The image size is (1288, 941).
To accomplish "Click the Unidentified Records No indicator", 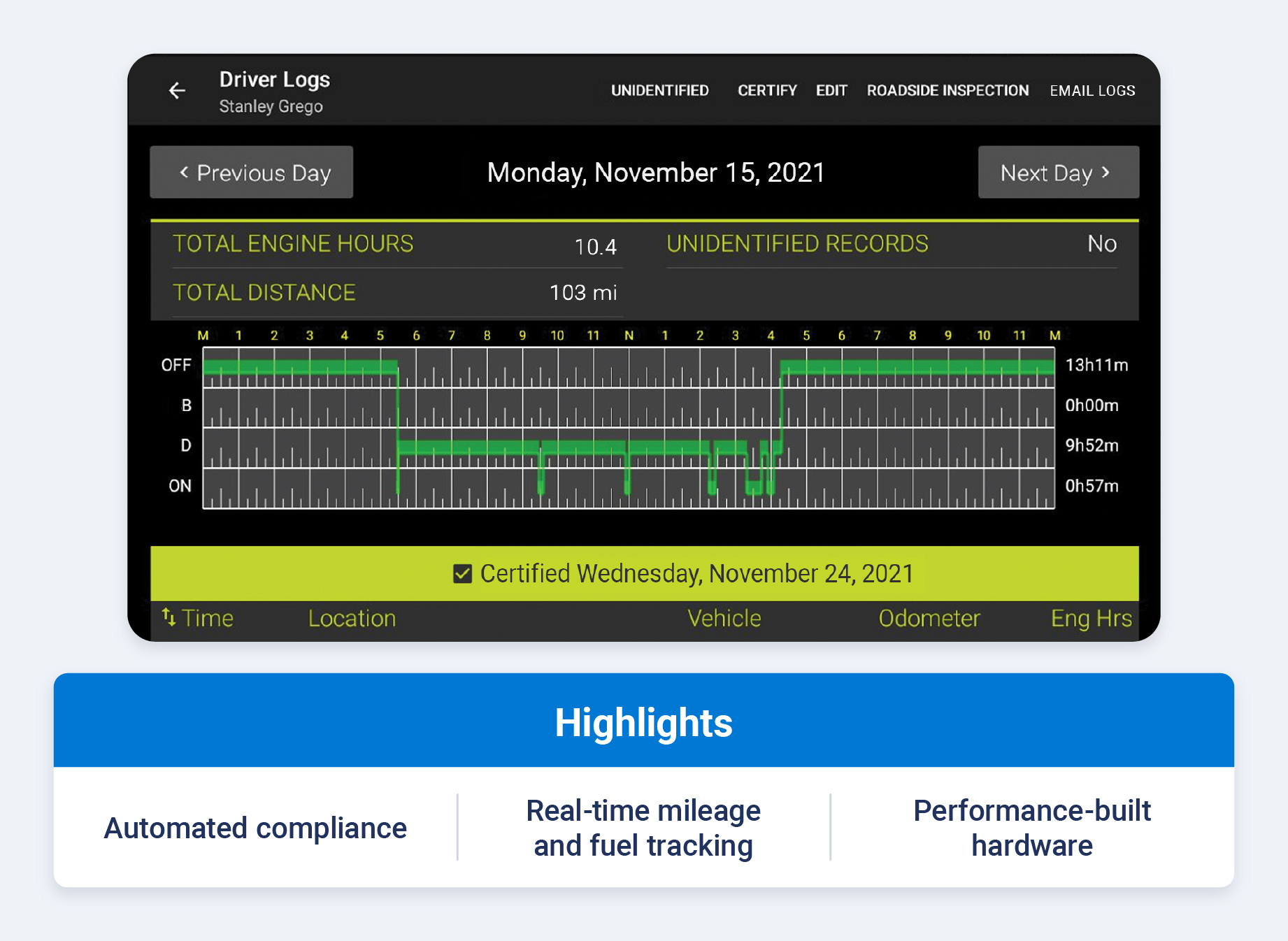I will coord(1103,244).
